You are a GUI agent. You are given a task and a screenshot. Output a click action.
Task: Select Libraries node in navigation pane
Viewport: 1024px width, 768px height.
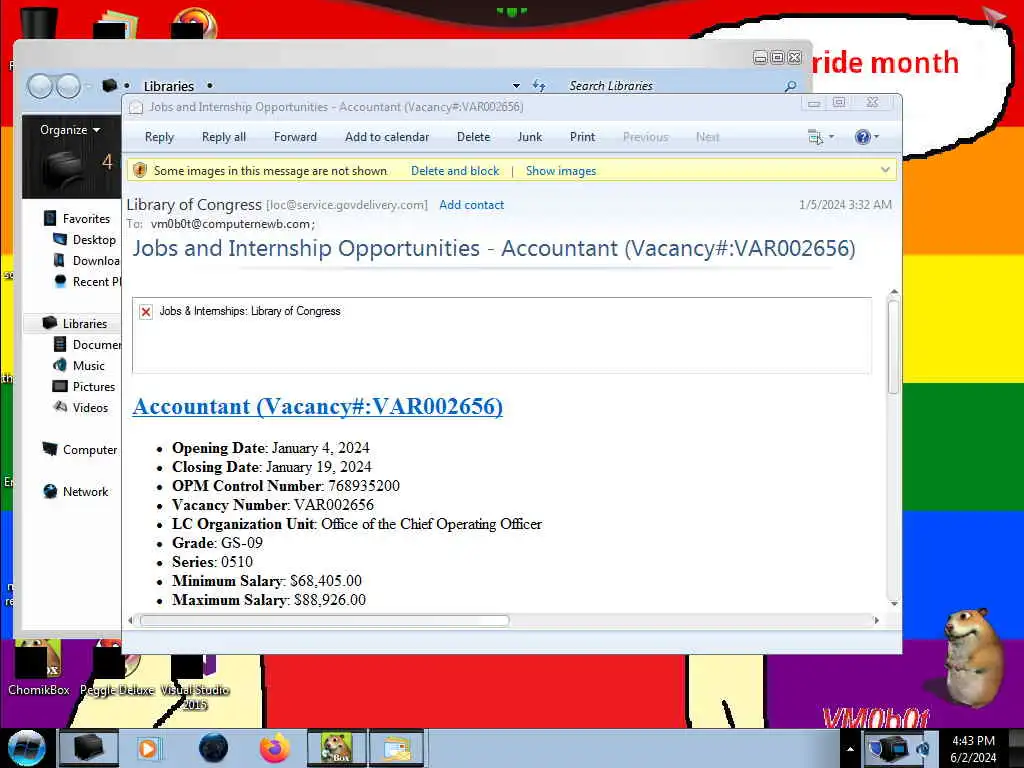(x=74, y=323)
